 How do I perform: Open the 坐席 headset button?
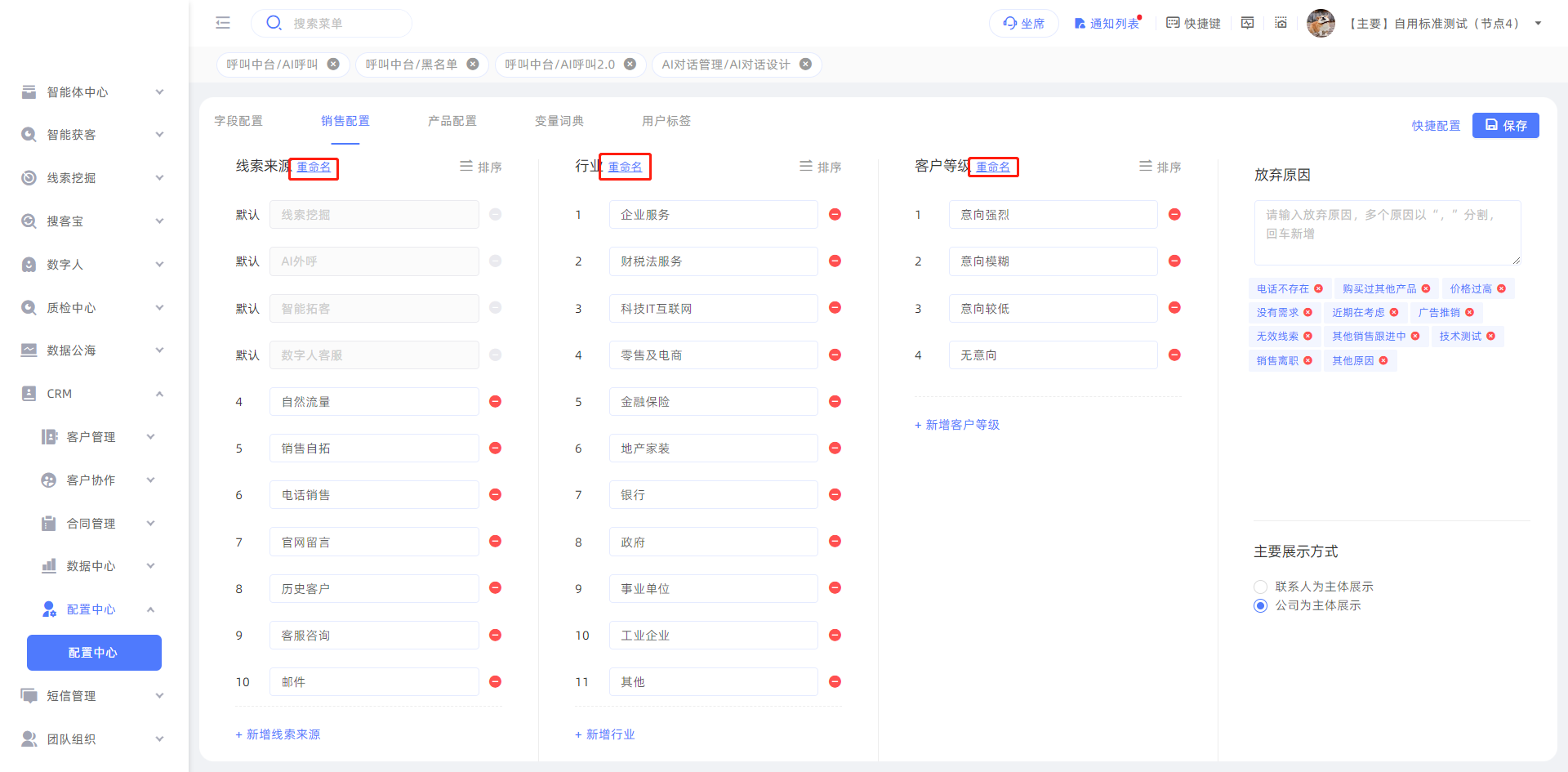pos(1023,24)
